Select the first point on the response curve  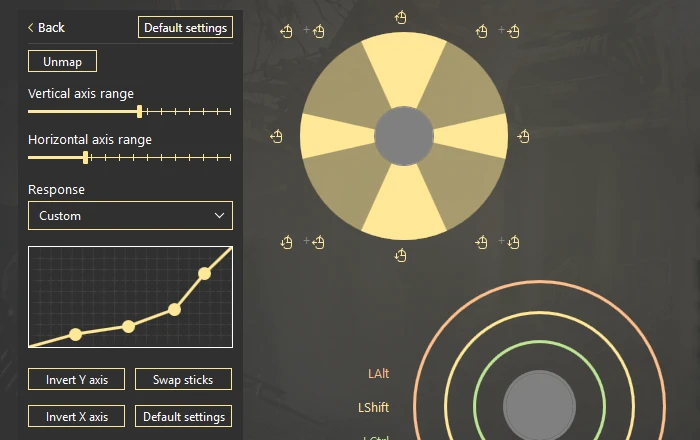click(x=75, y=335)
